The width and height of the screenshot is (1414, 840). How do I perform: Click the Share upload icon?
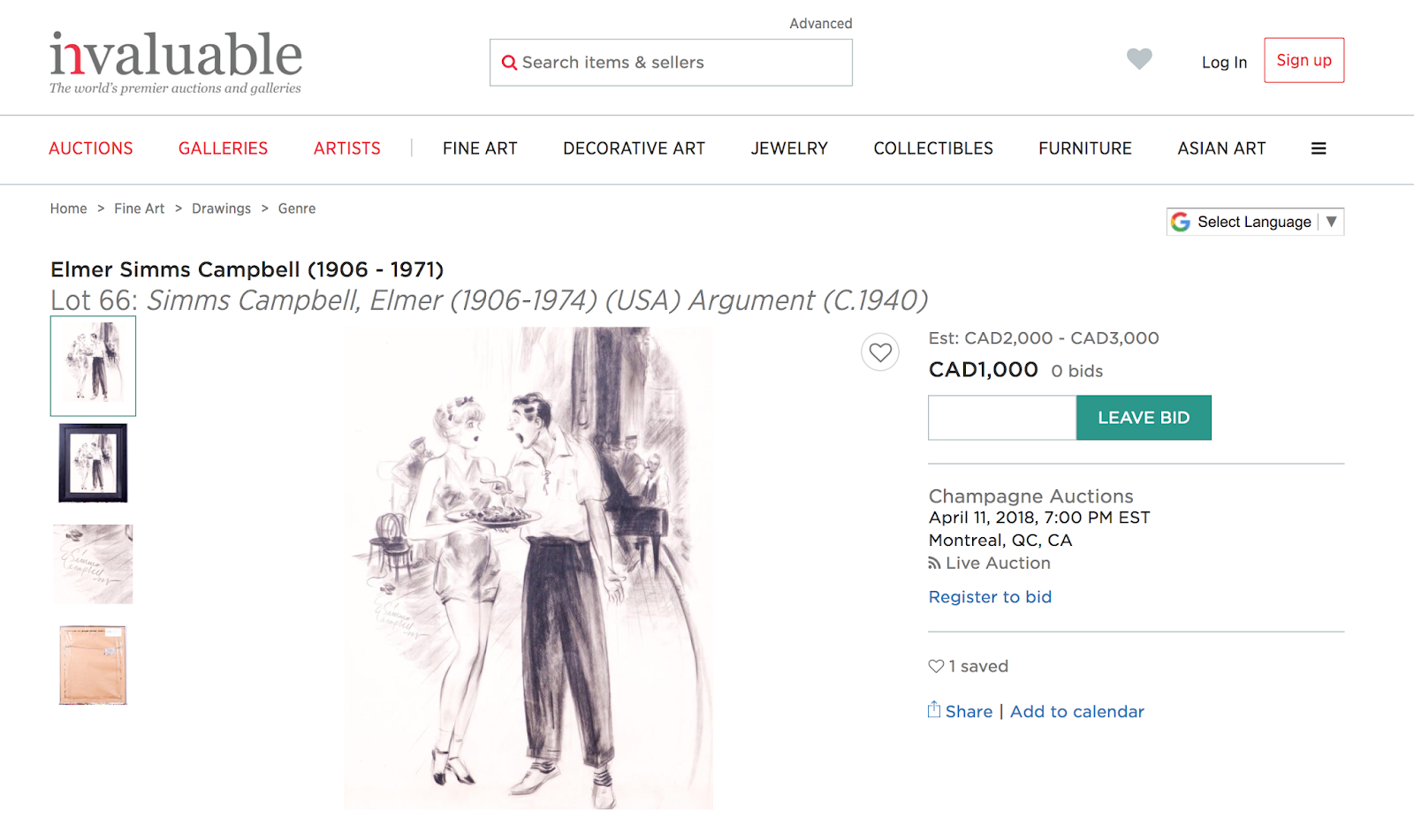pos(934,709)
